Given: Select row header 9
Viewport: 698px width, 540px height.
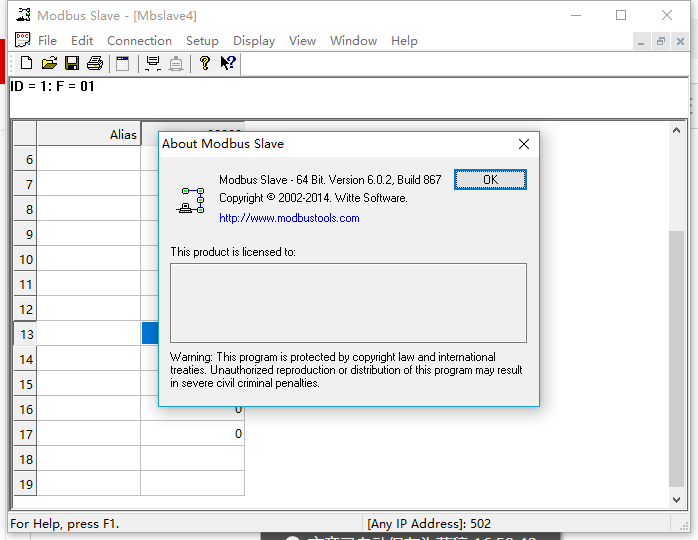Looking at the screenshot, I should pyautogui.click(x=25, y=234).
